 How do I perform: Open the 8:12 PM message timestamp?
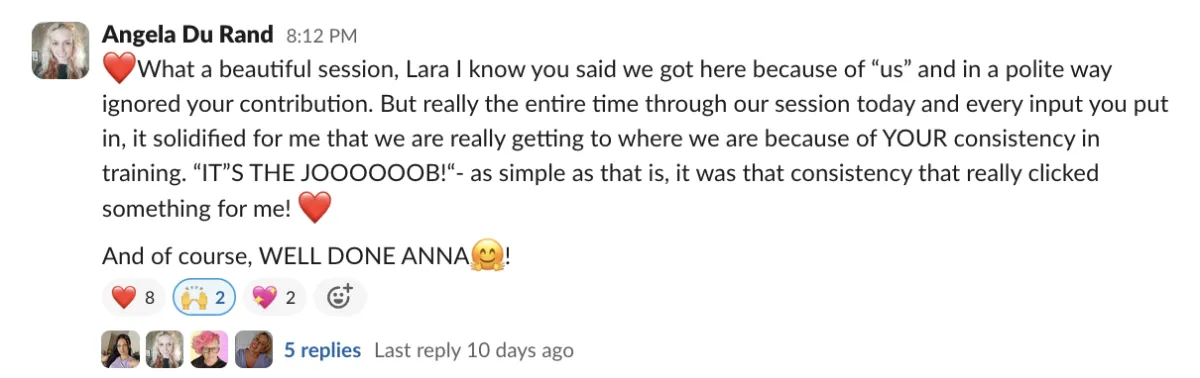(x=321, y=36)
